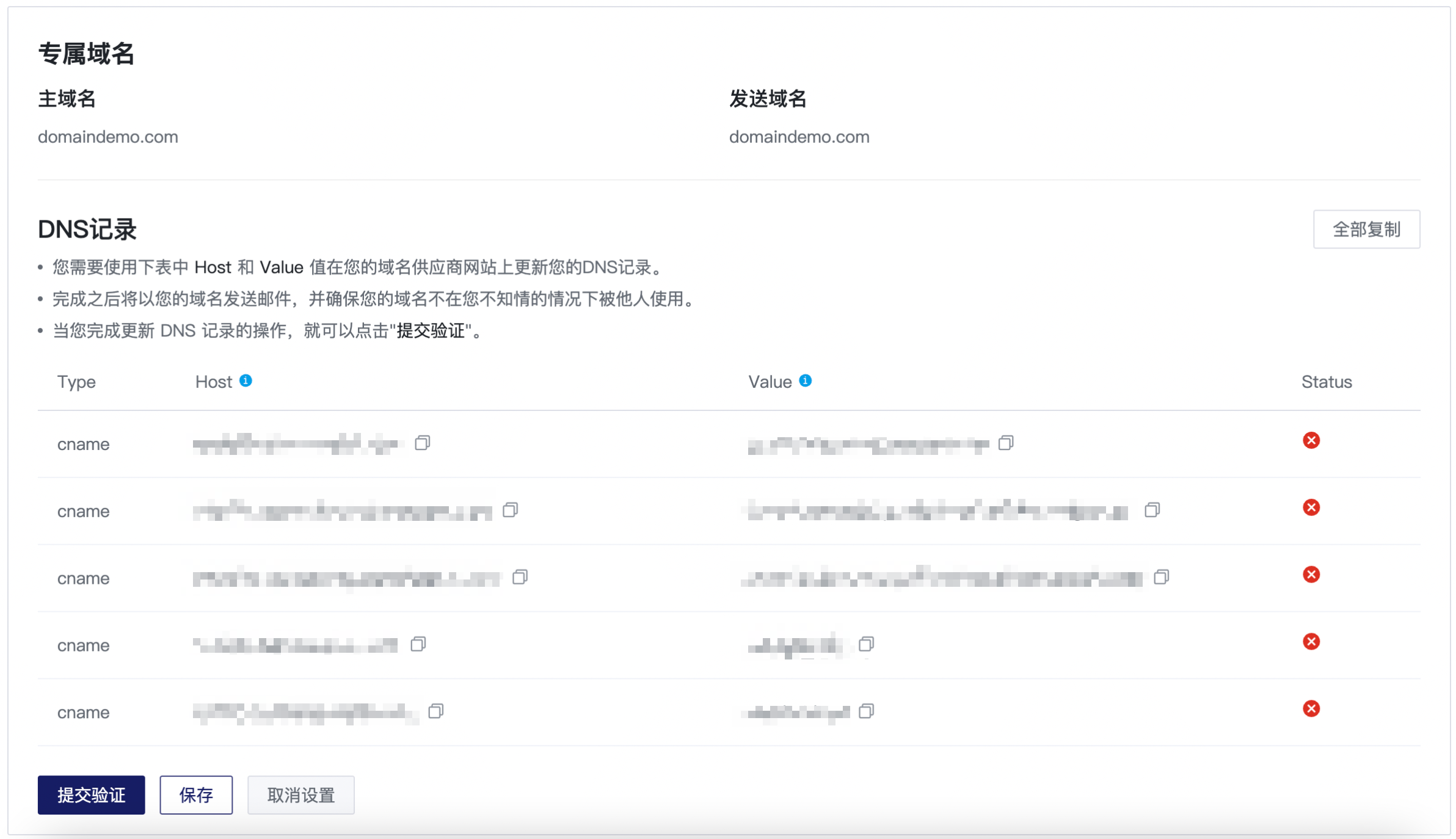Copy the second cname Host value
The height and width of the screenshot is (839, 1456).
[x=510, y=510]
